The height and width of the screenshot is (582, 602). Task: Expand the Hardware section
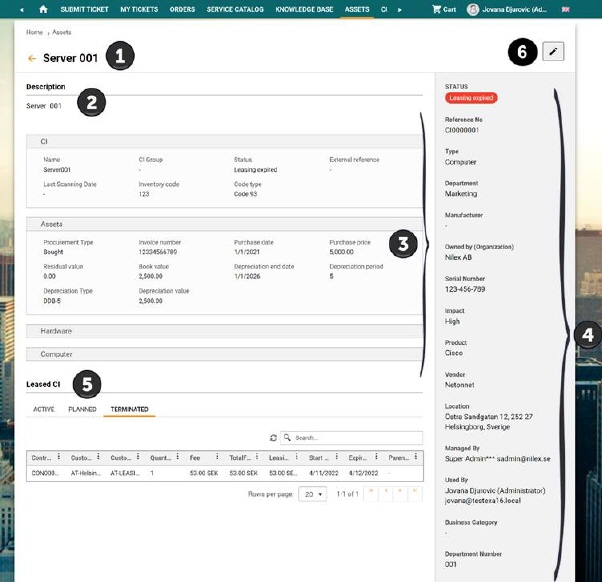coord(225,330)
